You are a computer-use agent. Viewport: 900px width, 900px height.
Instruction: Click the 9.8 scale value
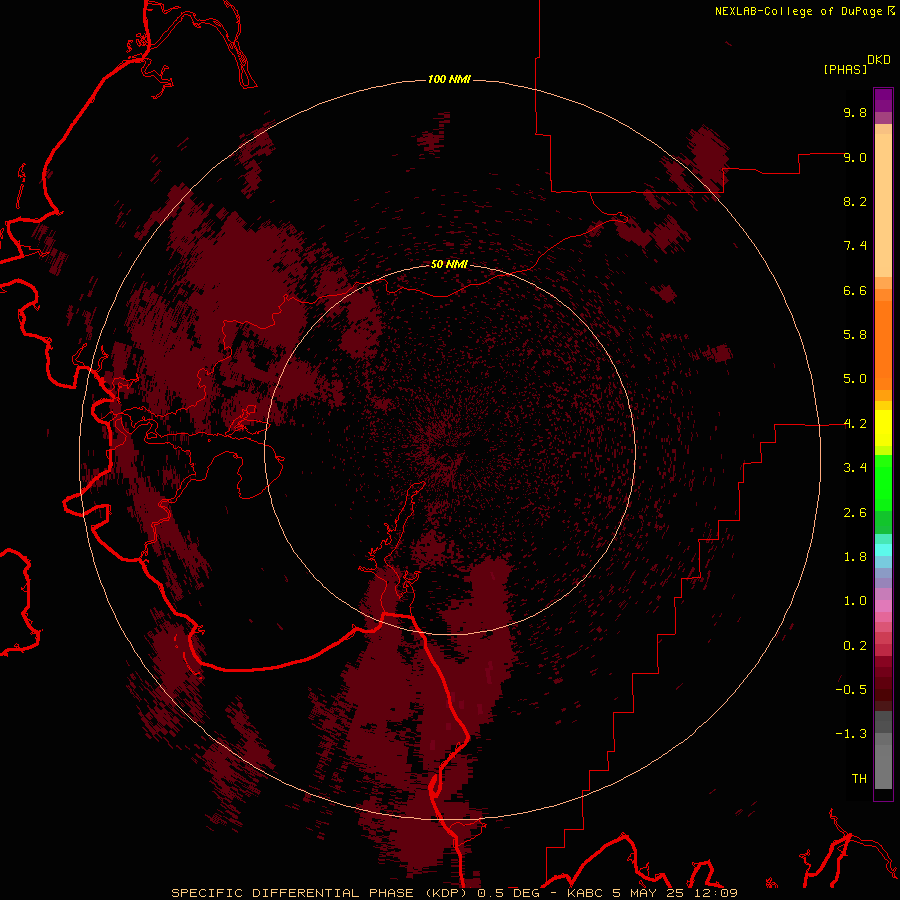tap(855, 112)
